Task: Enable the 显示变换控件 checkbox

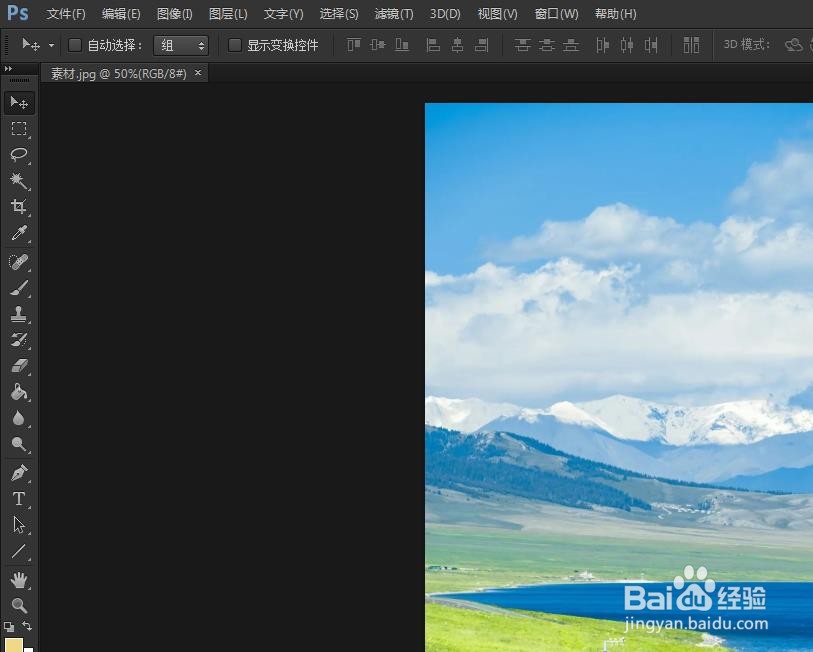Action: [x=235, y=45]
